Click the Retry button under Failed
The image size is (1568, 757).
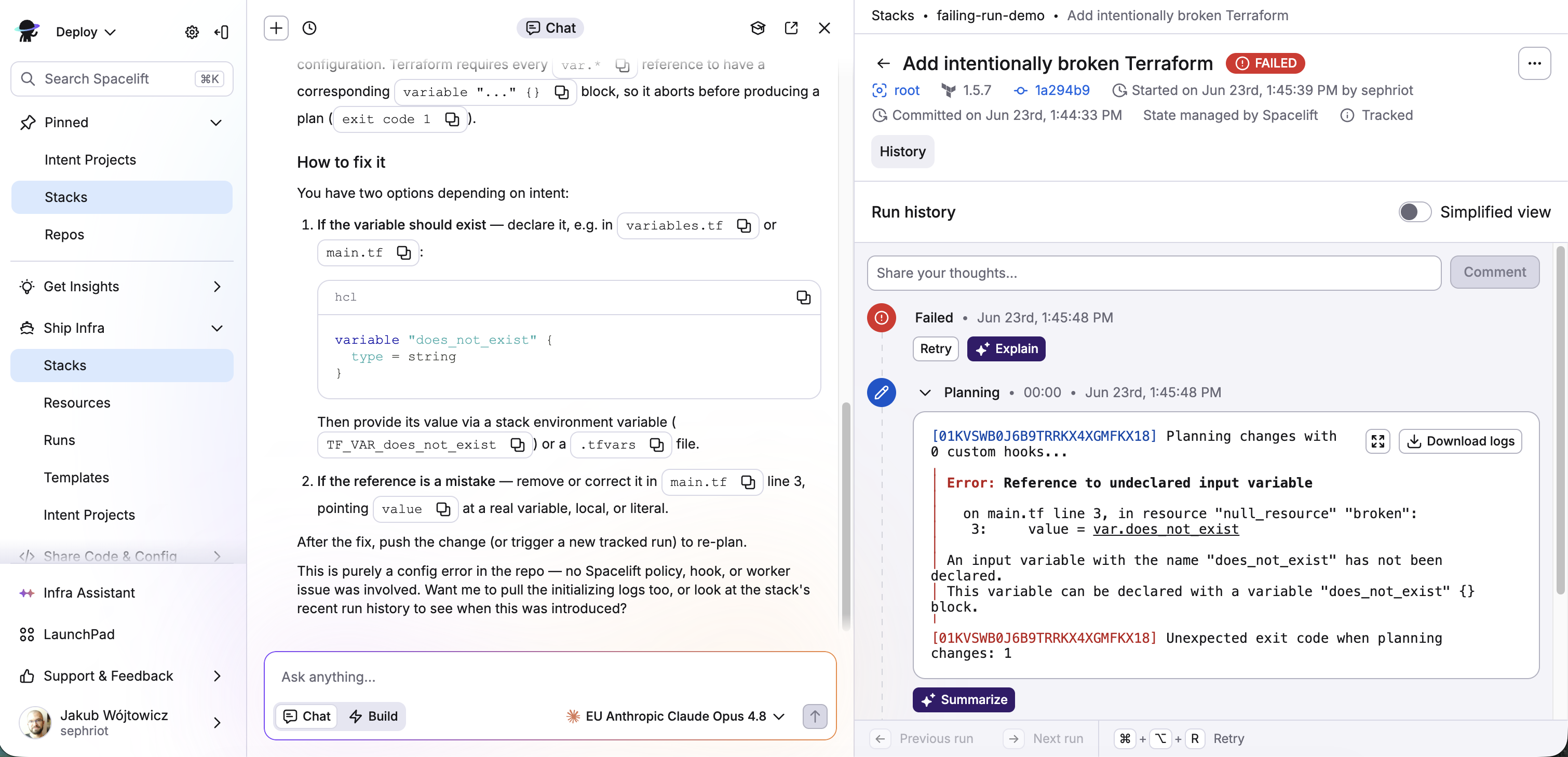click(935, 349)
